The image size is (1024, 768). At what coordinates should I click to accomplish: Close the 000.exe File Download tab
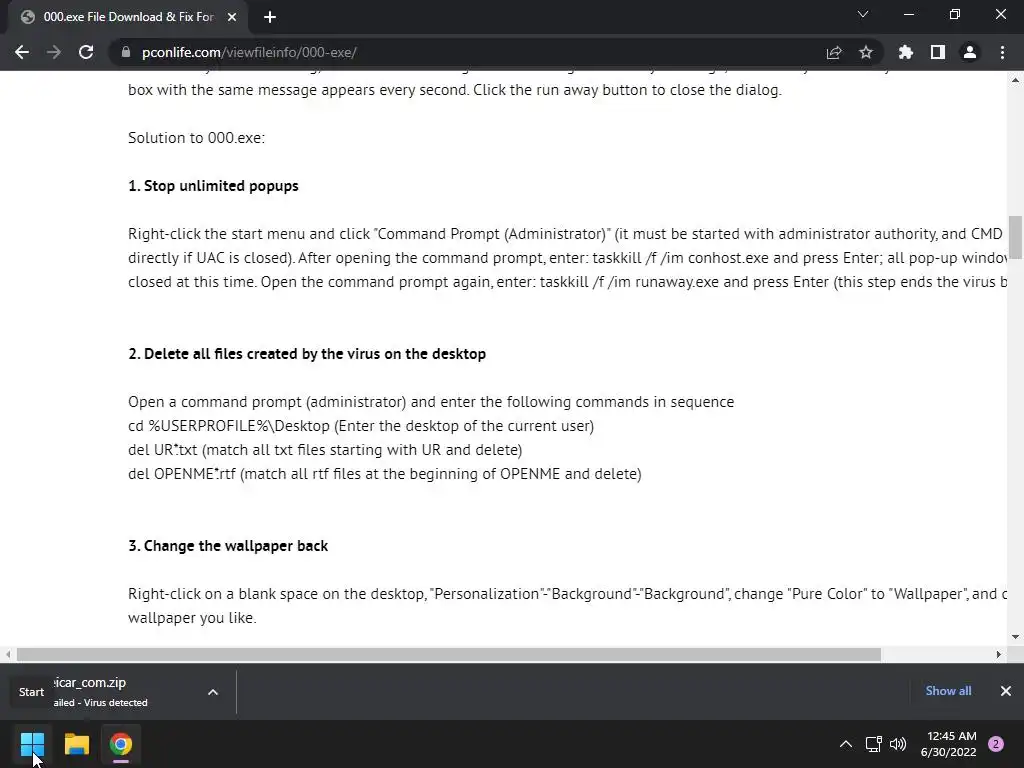coord(232,17)
